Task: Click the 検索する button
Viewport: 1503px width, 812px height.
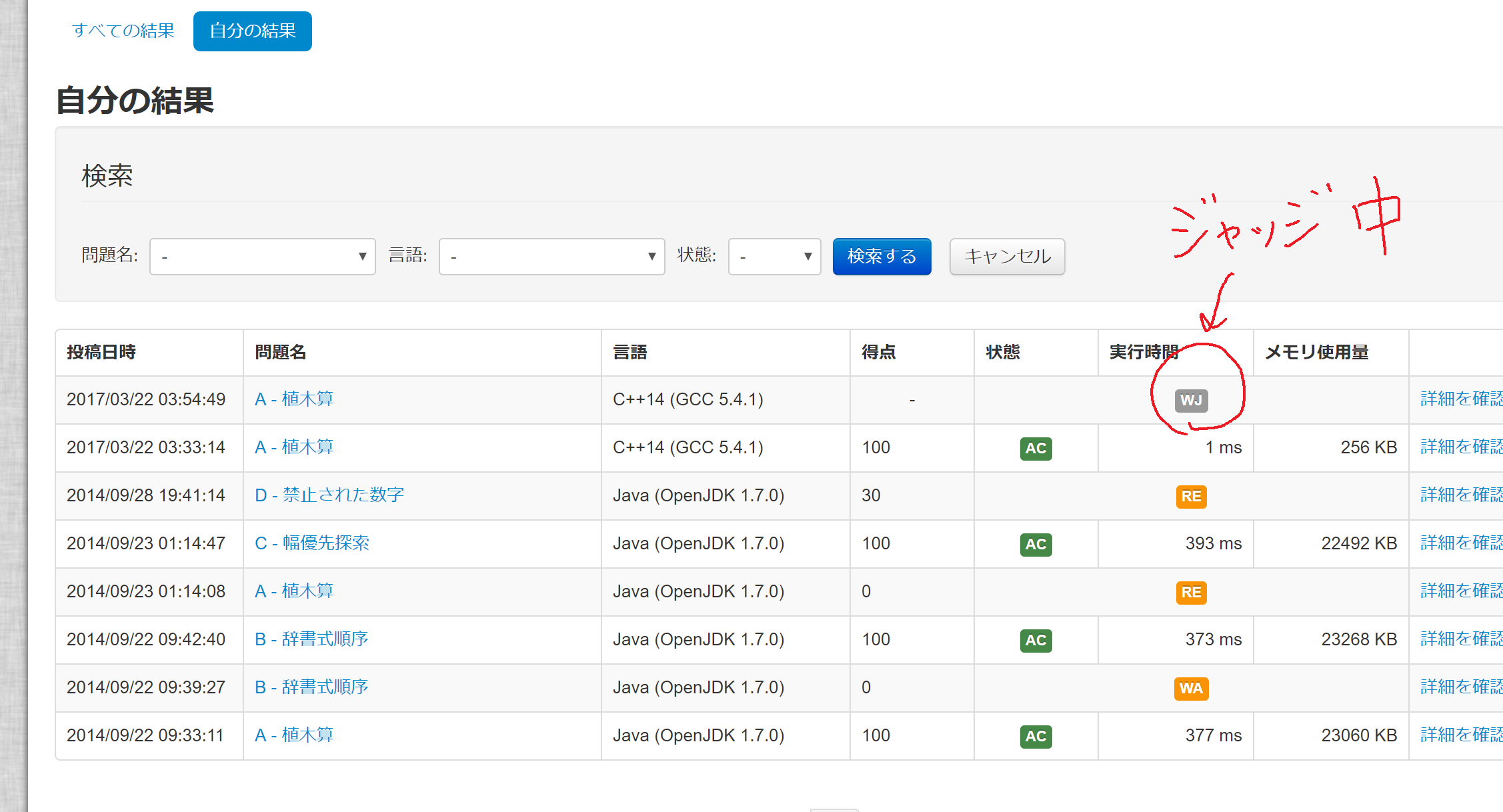Action: coord(882,257)
